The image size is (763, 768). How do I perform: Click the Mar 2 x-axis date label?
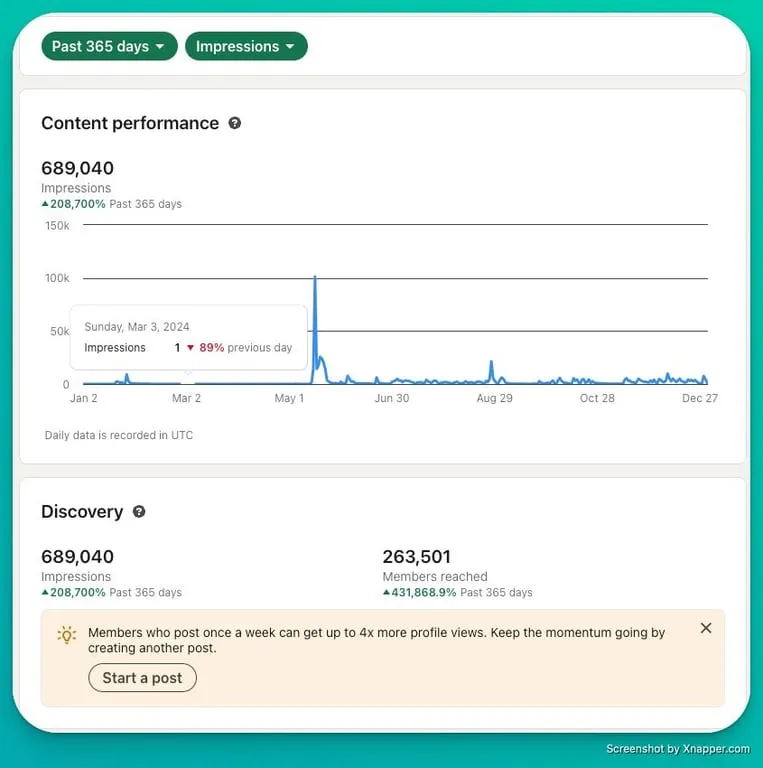pos(186,398)
